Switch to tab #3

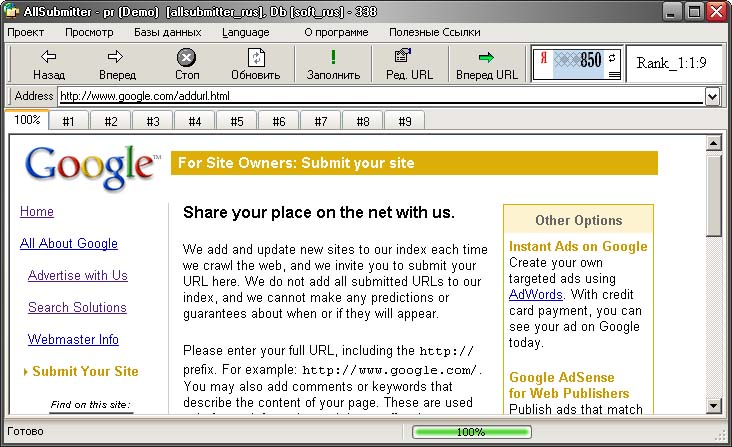pos(153,121)
